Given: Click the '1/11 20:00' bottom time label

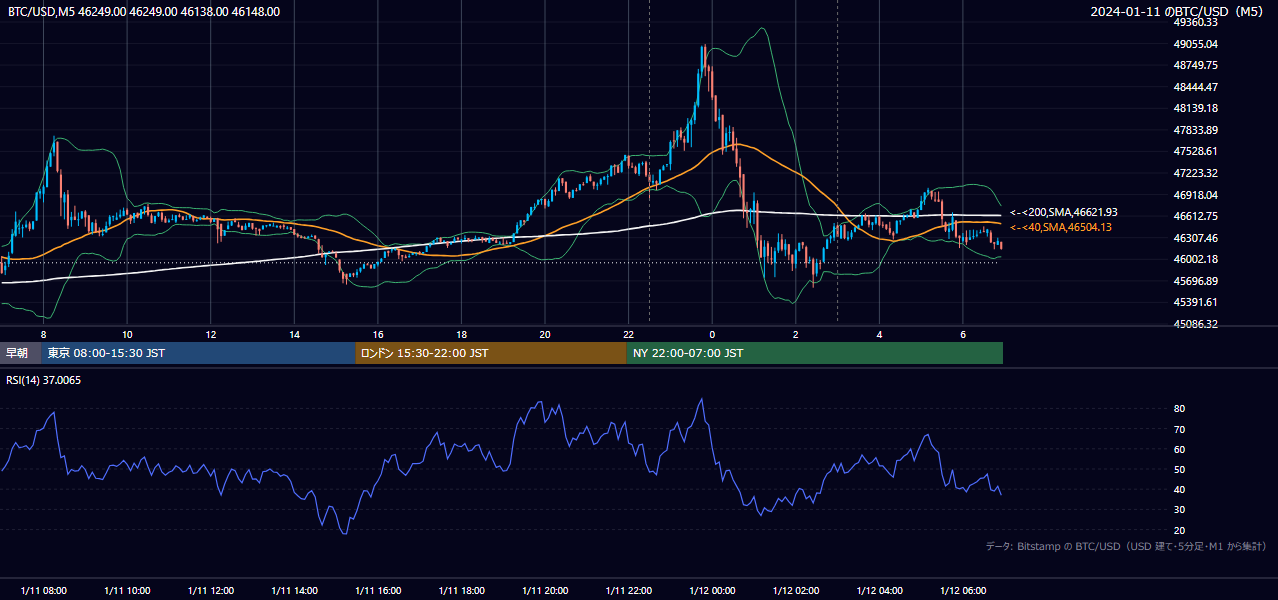Looking at the screenshot, I should (545, 591).
